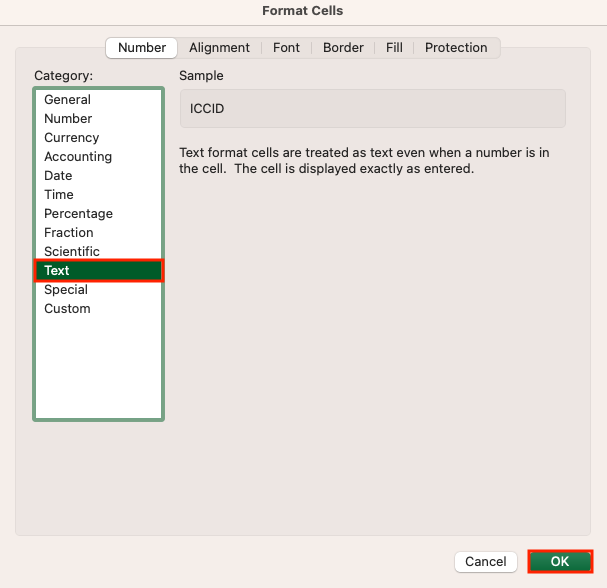Viewport: 607px width, 588px height.
Task: Select the Date category
Action: pos(98,175)
